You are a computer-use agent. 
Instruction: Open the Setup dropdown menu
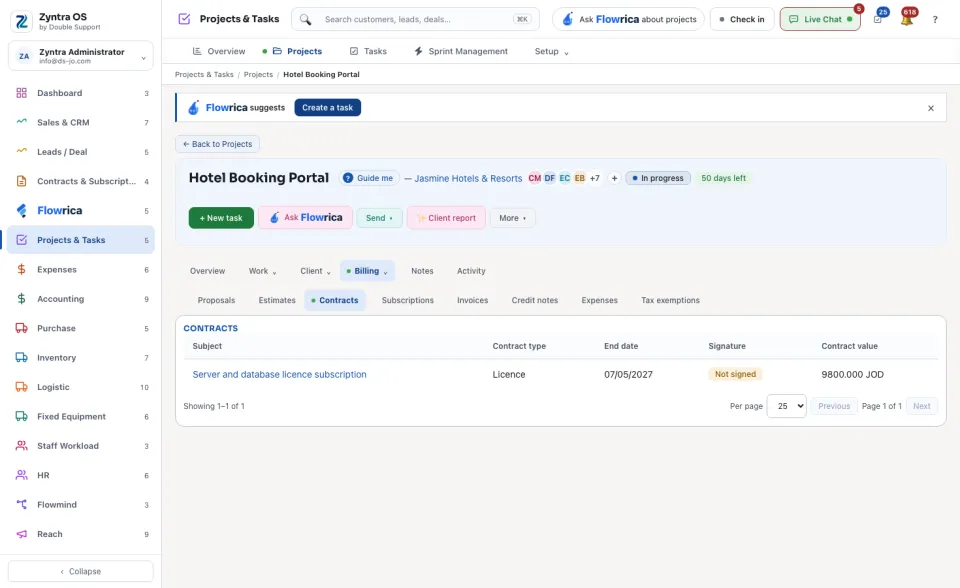[551, 51]
